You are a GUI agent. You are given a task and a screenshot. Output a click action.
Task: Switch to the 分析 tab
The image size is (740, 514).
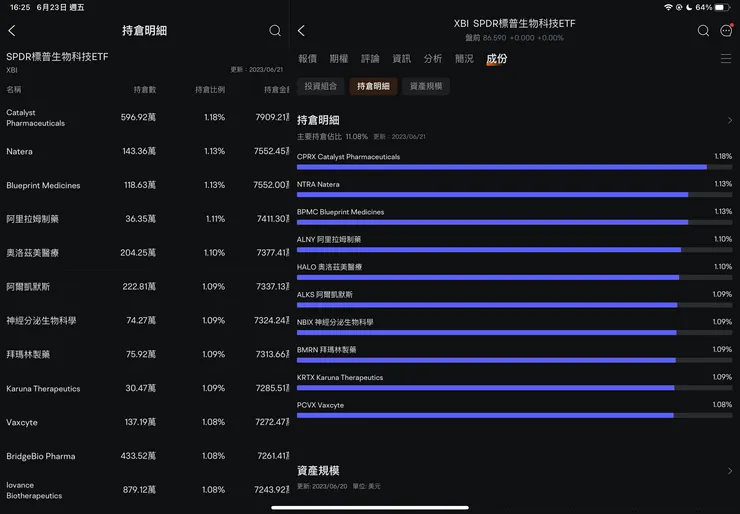432,59
